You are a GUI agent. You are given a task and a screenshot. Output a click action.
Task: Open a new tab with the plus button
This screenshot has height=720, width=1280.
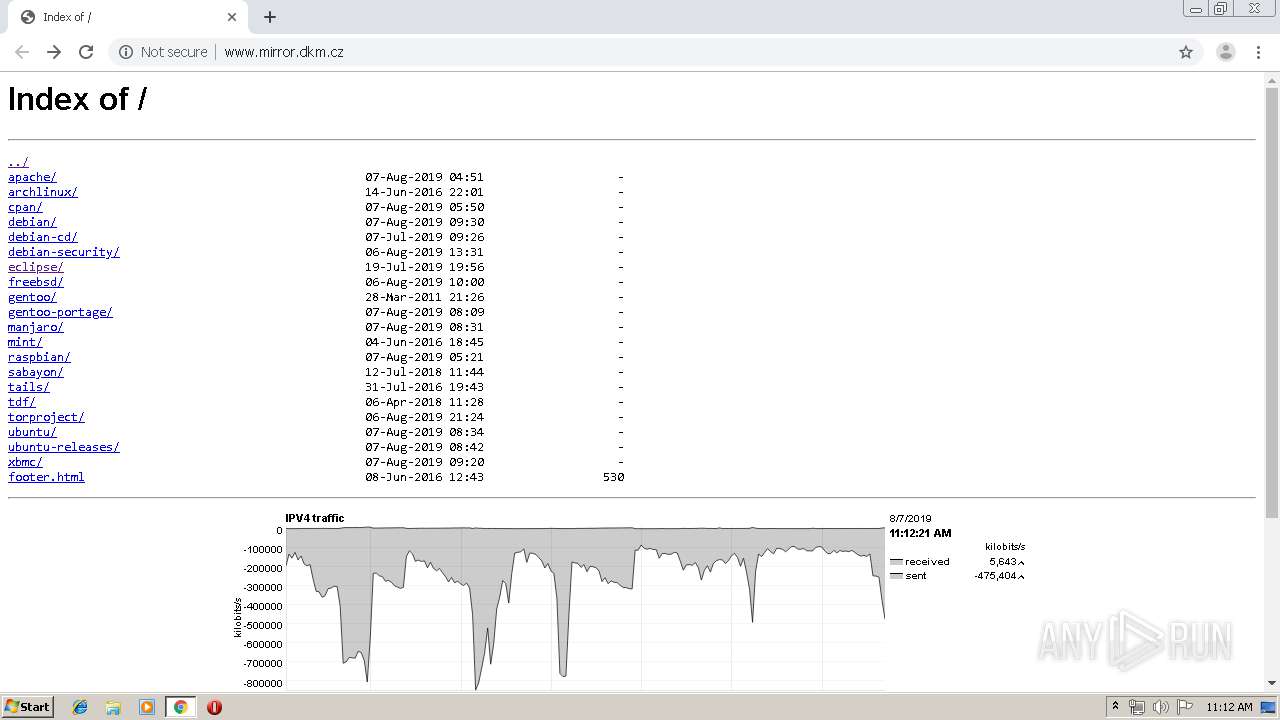click(x=270, y=17)
